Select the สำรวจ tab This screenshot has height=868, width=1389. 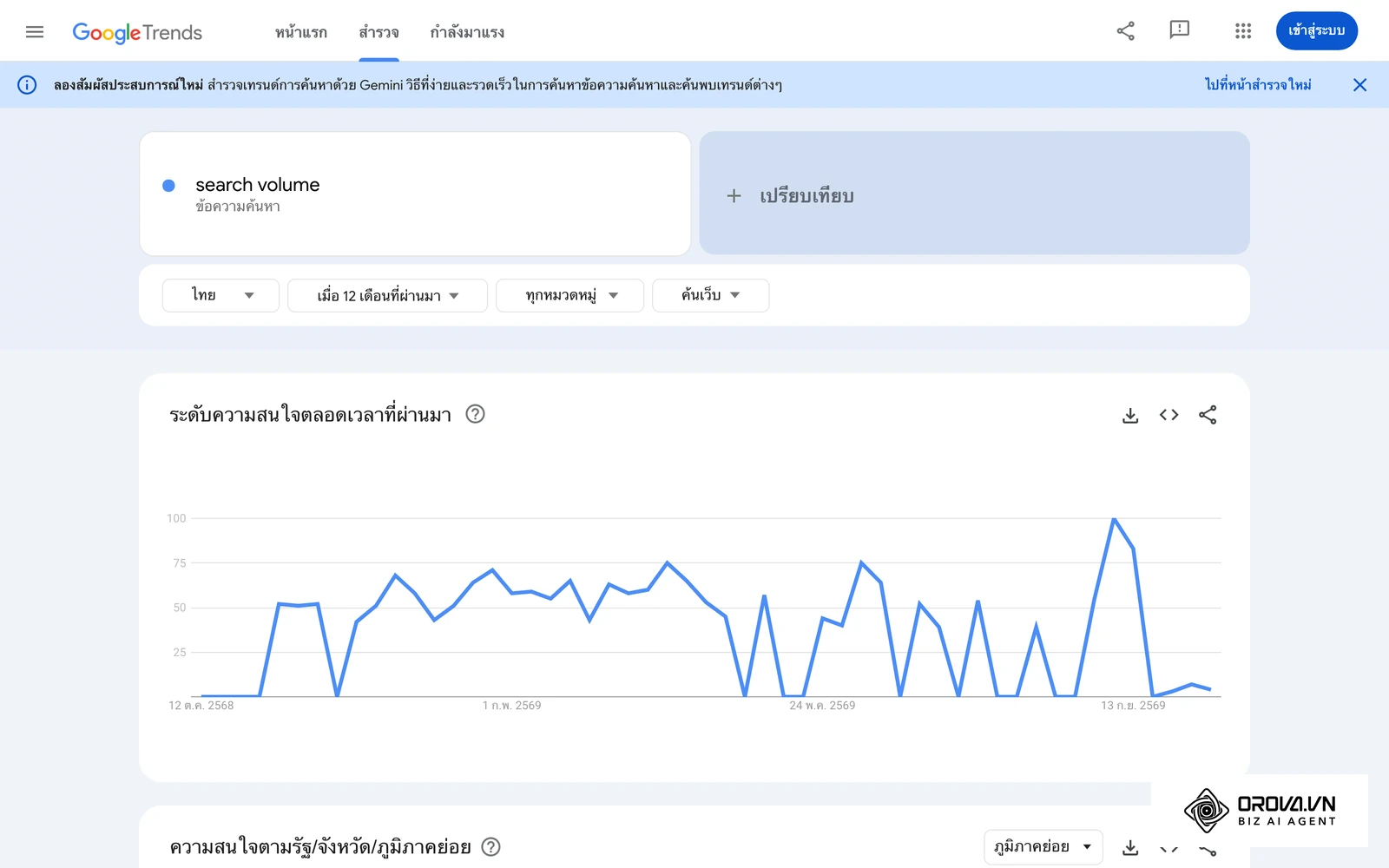tap(379, 32)
